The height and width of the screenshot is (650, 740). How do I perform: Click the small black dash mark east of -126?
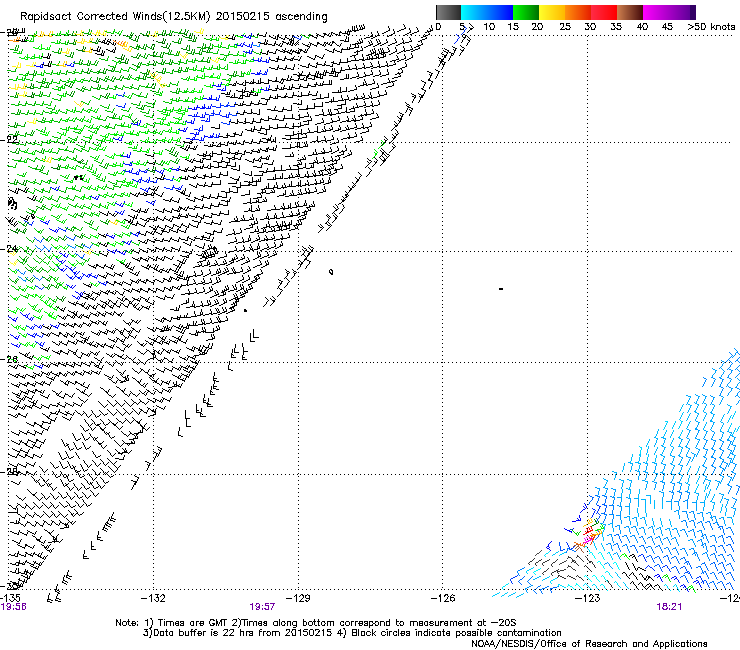pyautogui.click(x=501, y=289)
